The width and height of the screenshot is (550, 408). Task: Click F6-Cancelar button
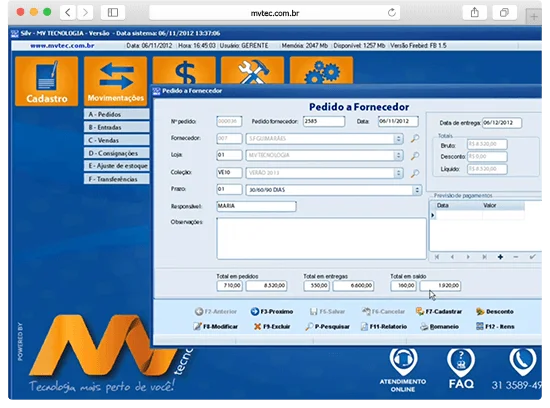coord(383,312)
